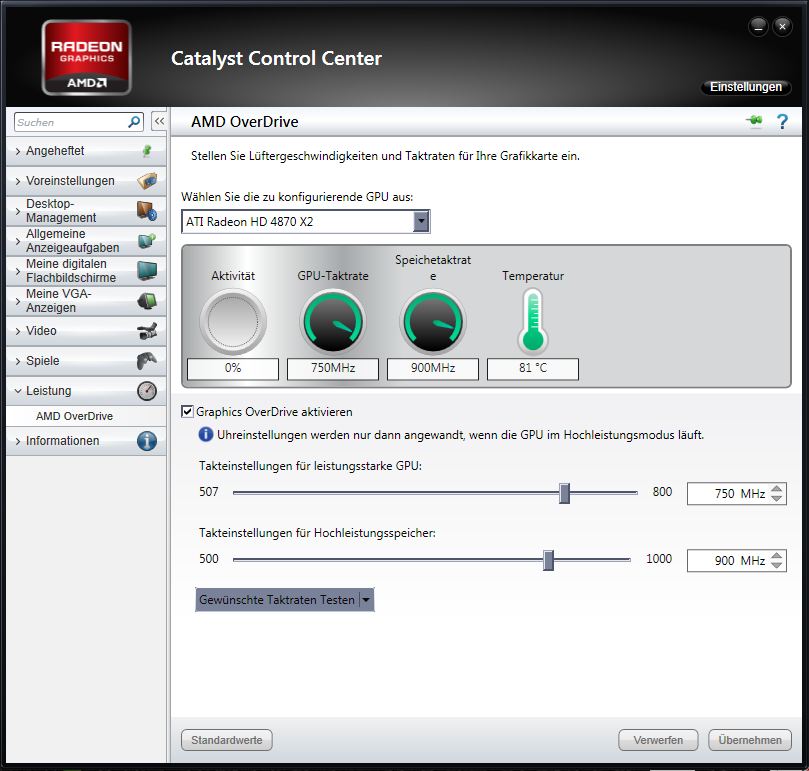Viewport: 809px width, 771px height.
Task: Click the 750MHz GPU-Taktrate readout
Action: (333, 368)
